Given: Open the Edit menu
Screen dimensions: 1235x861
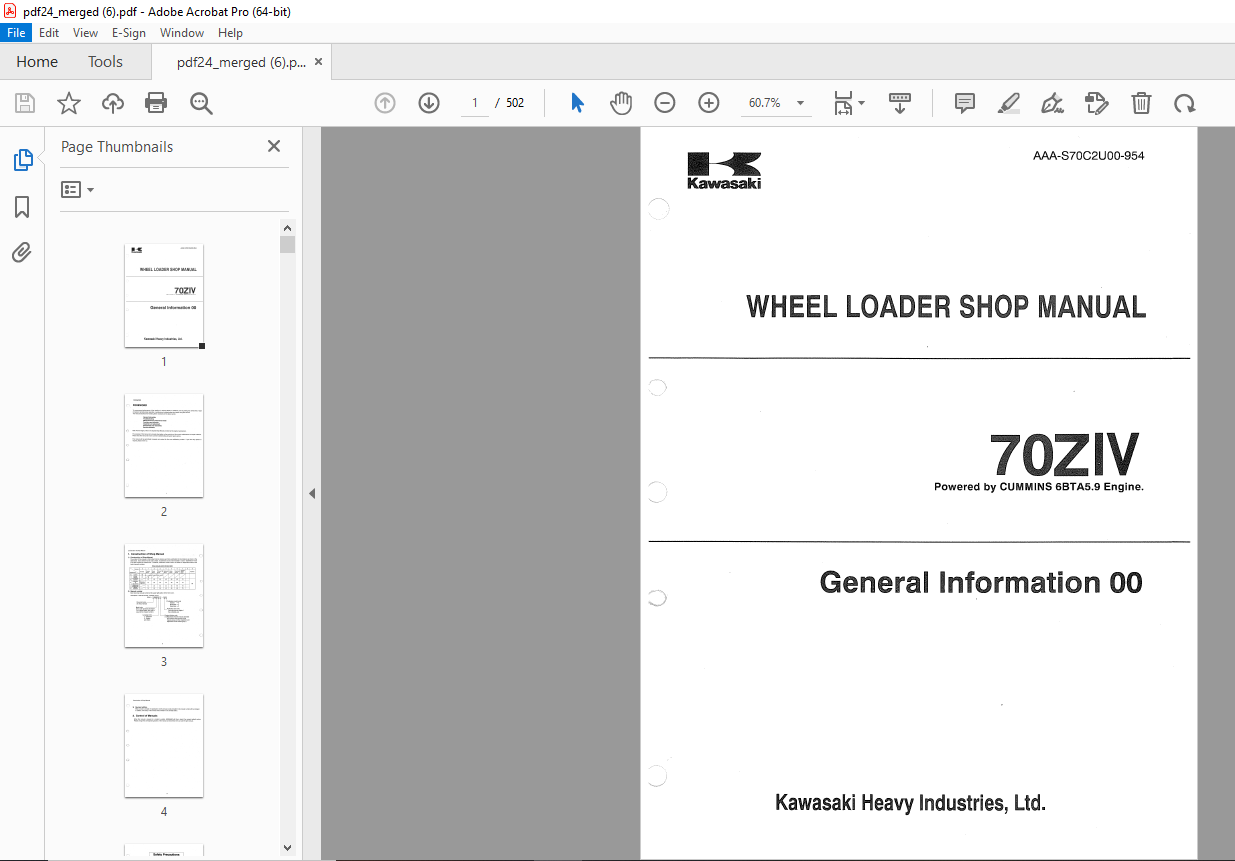Looking at the screenshot, I should pos(49,32).
